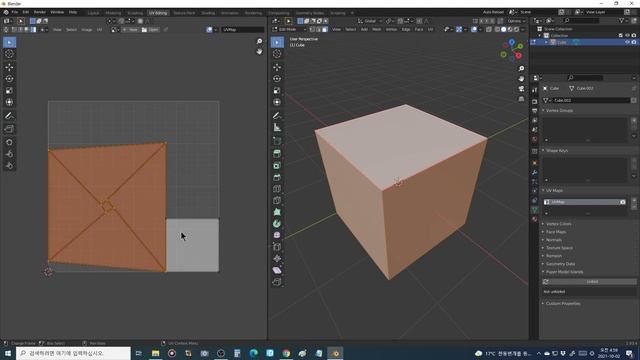Open the Render menu
The width and height of the screenshot is (640, 360).
[40, 12]
